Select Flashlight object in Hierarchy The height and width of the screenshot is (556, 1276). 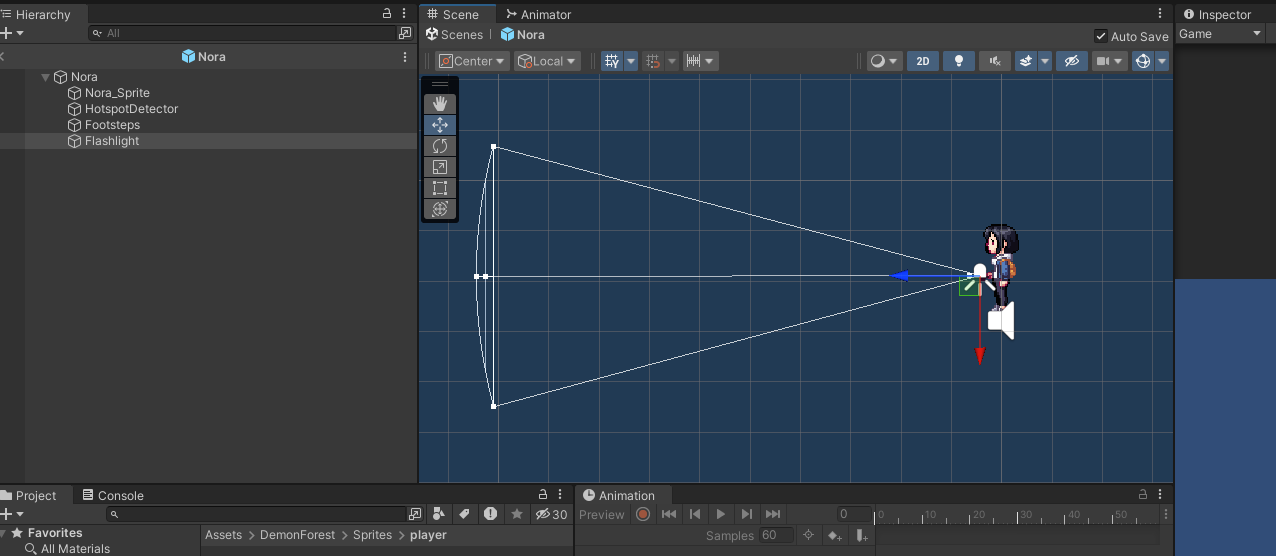pos(112,141)
